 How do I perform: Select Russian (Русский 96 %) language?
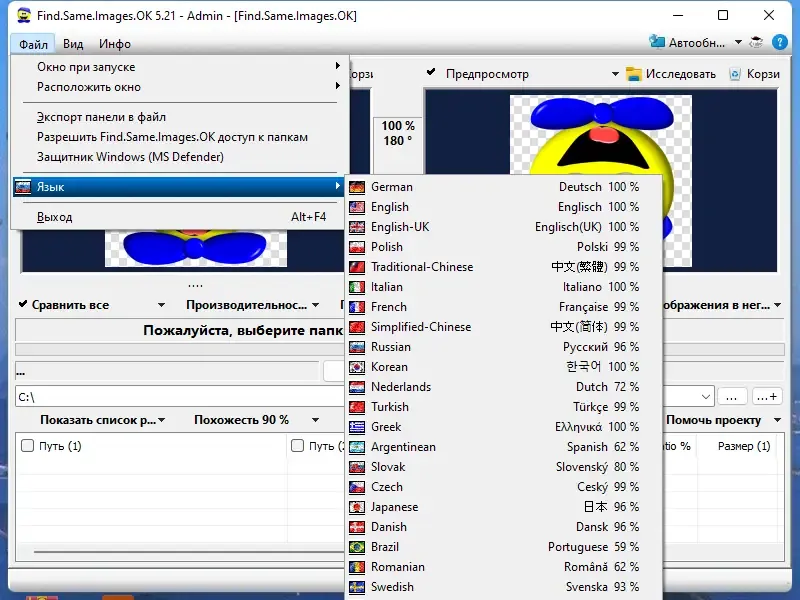point(504,347)
